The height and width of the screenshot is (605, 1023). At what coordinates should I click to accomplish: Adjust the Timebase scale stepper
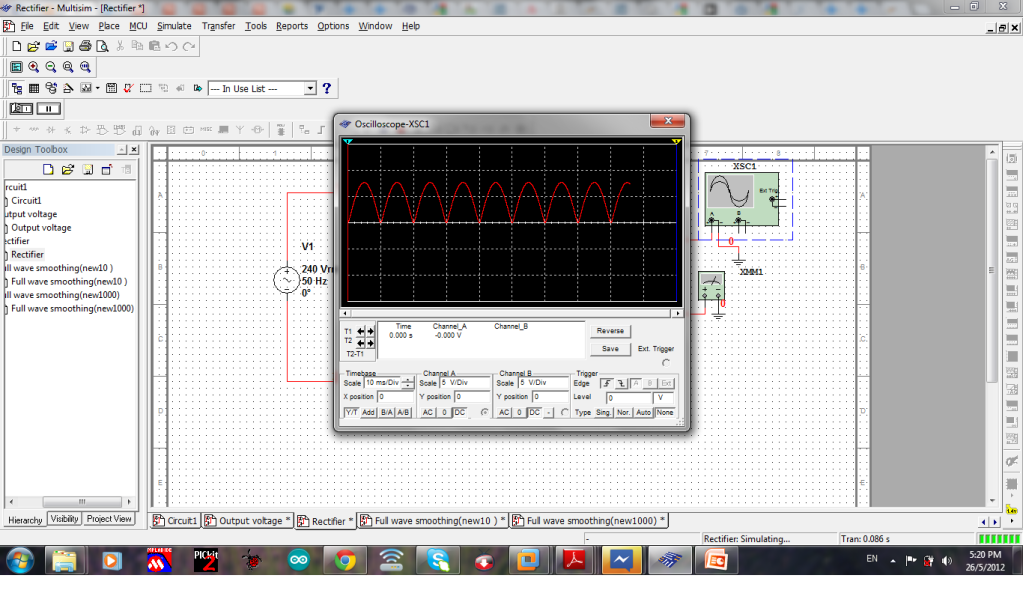(408, 383)
